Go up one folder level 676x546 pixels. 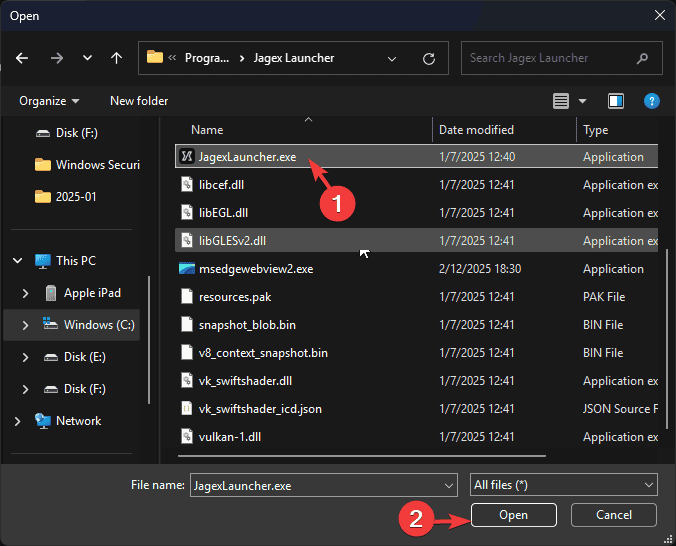click(x=116, y=58)
